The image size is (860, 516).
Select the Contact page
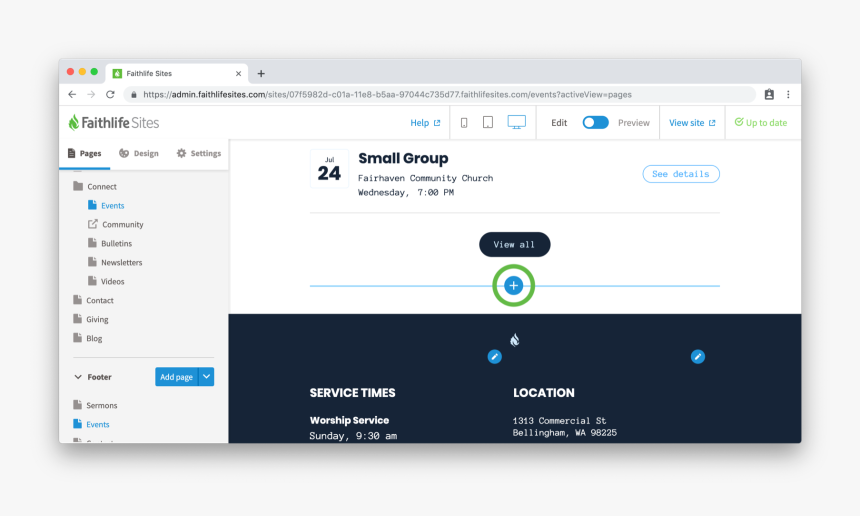point(99,300)
